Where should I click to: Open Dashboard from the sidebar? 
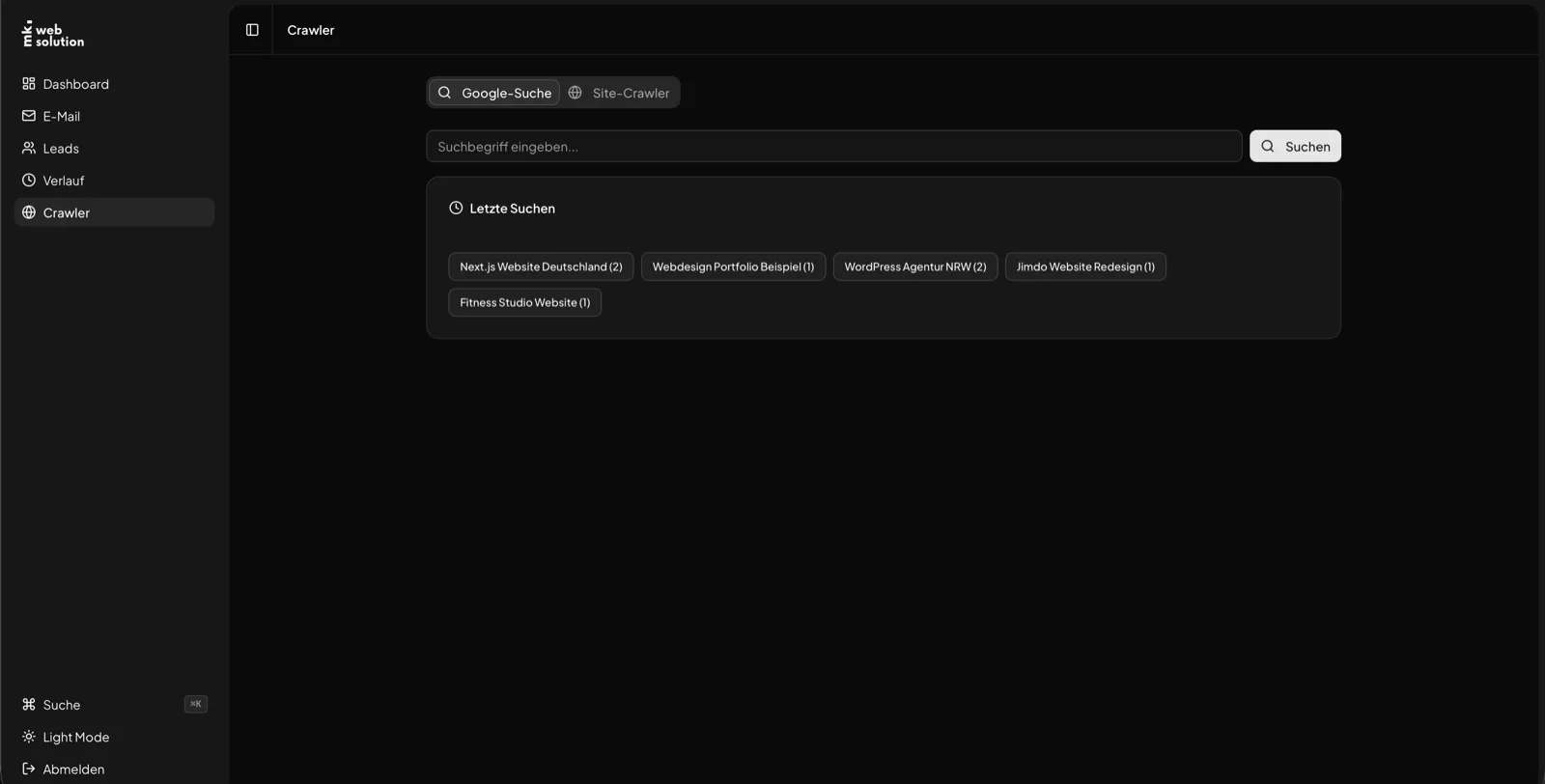click(114, 84)
